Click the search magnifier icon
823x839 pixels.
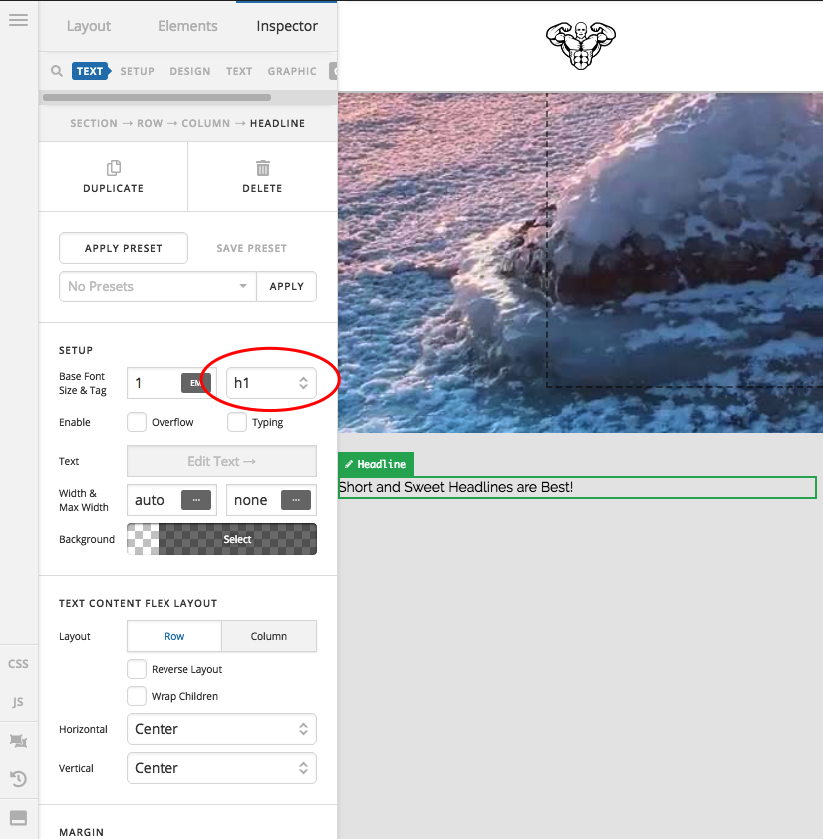click(x=57, y=71)
